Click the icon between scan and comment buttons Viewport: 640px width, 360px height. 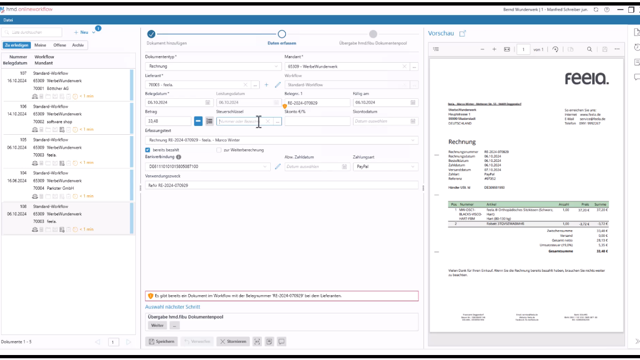point(269,342)
